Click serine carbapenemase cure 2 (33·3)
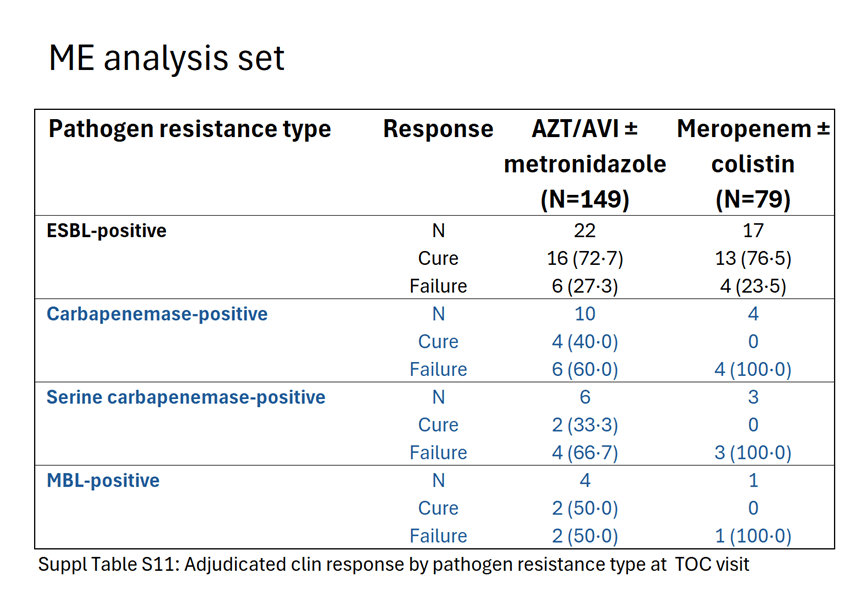 [585, 425]
